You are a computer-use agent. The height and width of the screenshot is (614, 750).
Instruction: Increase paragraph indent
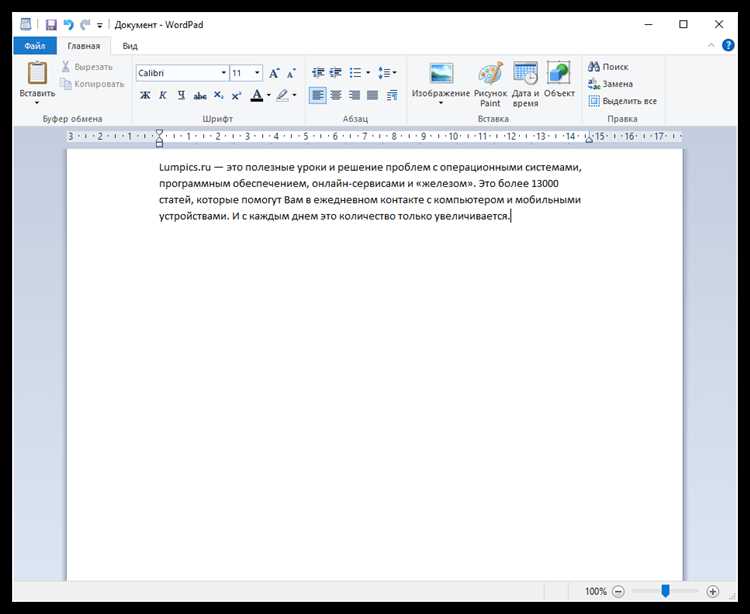pyautogui.click(x=336, y=73)
